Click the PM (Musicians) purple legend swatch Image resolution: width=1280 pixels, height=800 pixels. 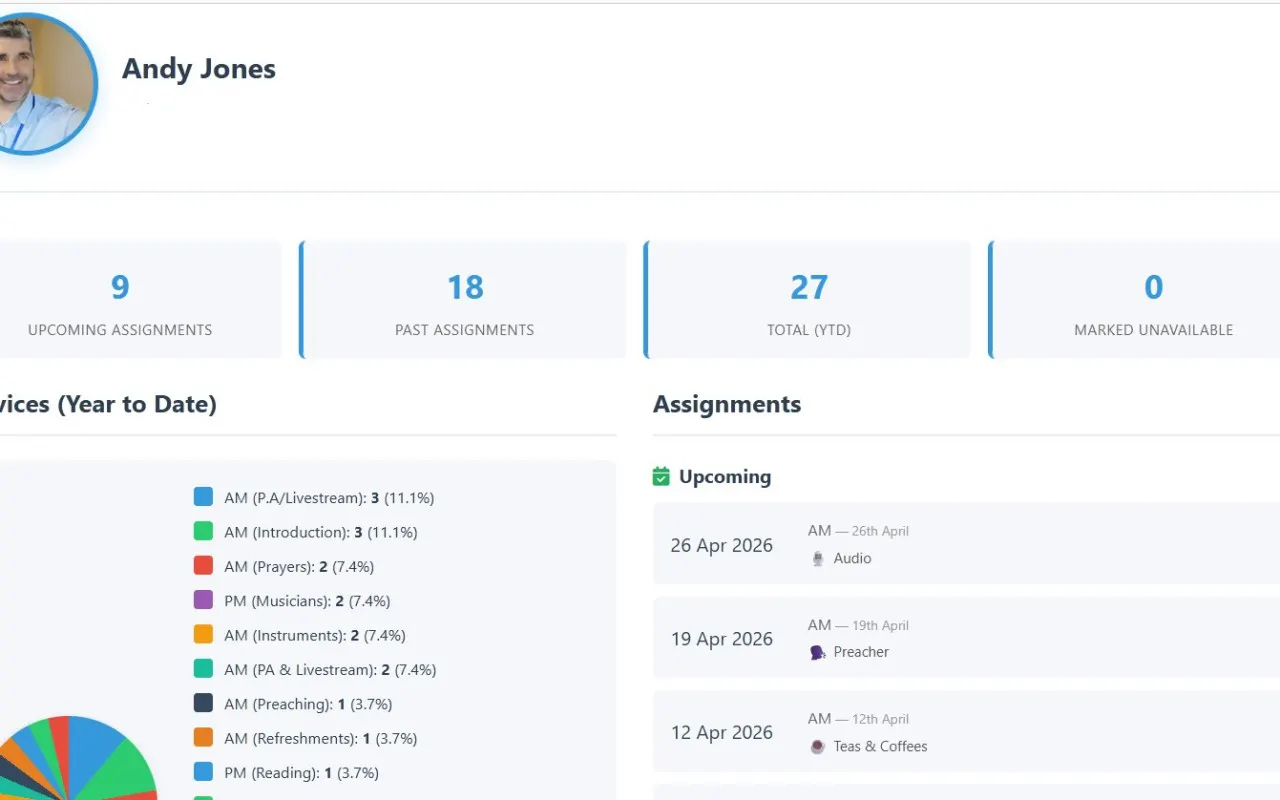pos(203,600)
